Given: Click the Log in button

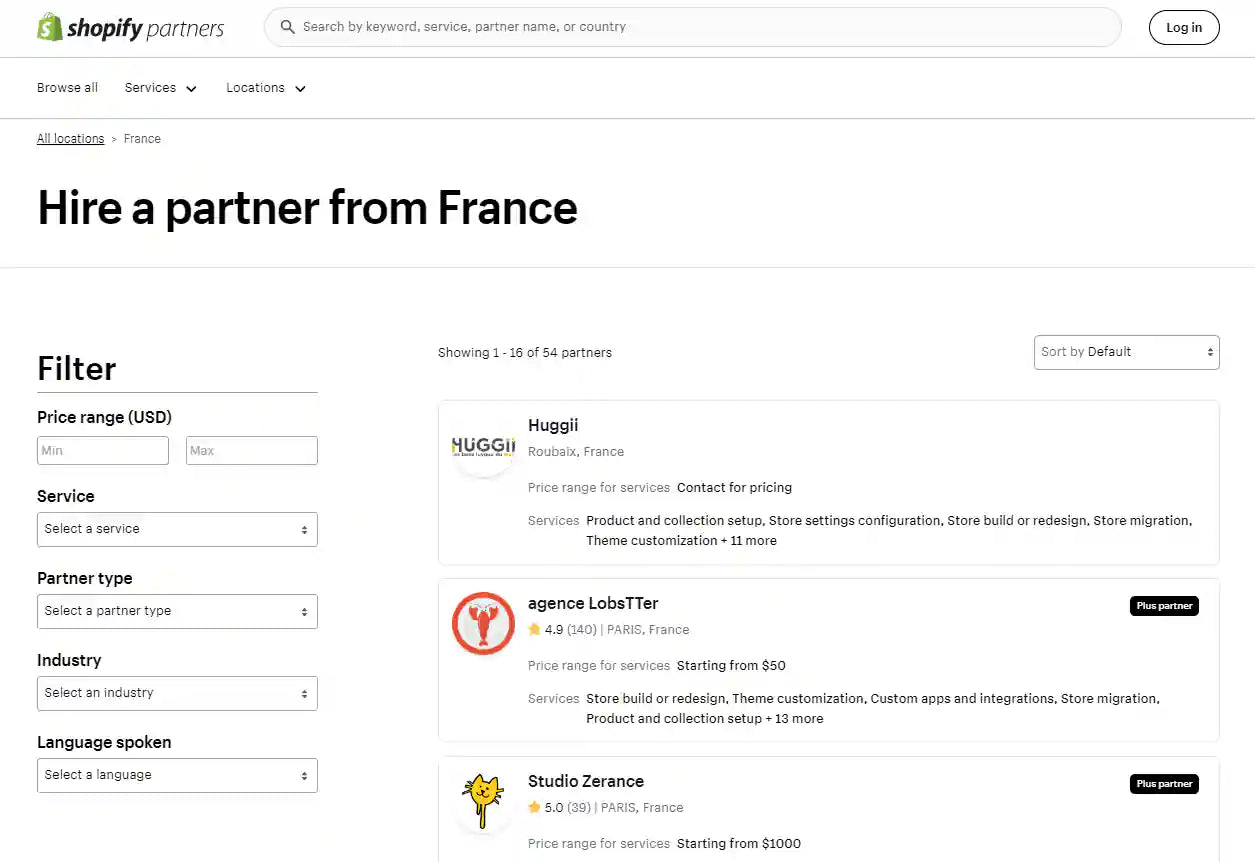Looking at the screenshot, I should (1184, 27).
